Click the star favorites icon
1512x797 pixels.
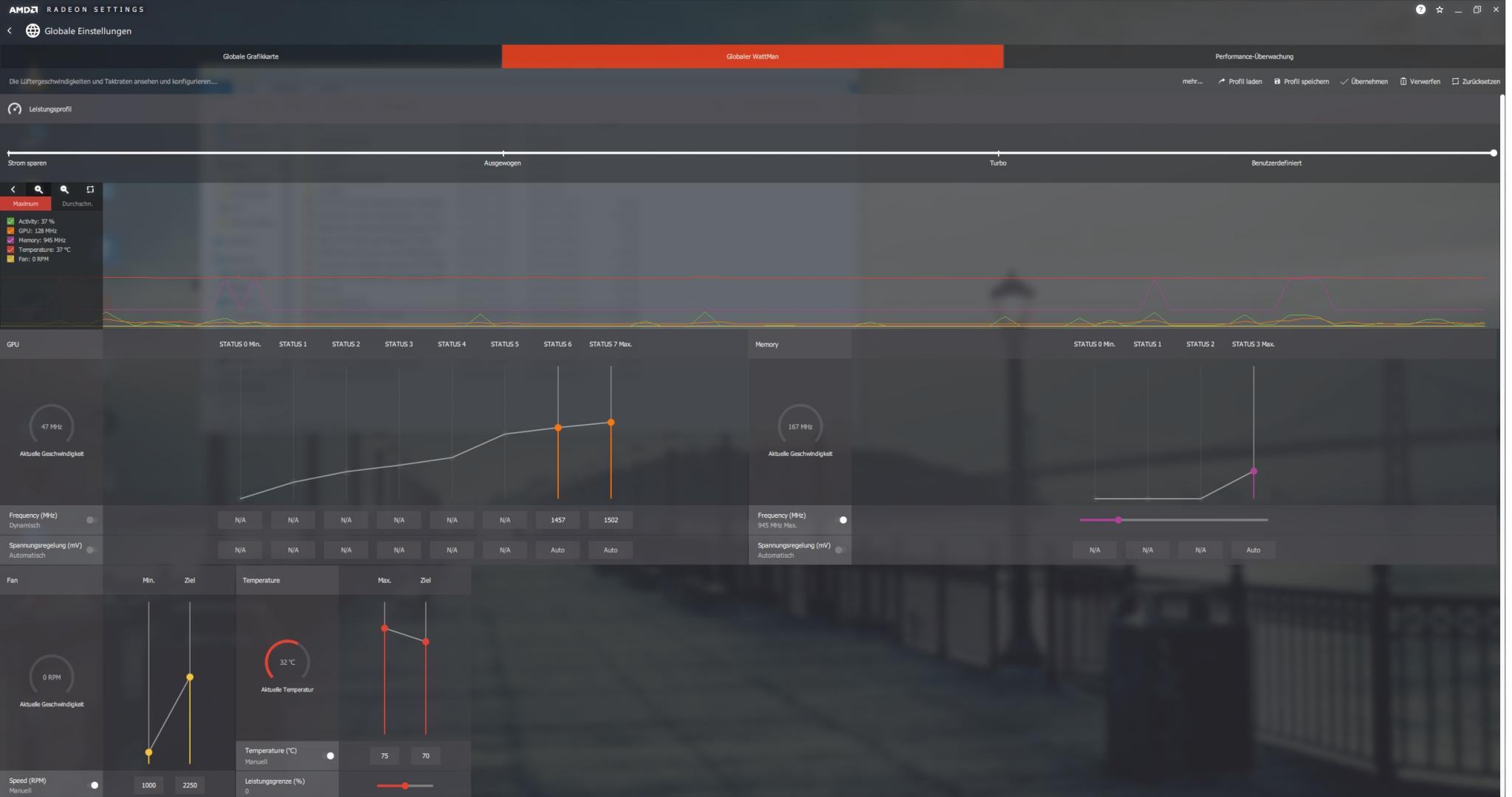click(x=1440, y=10)
